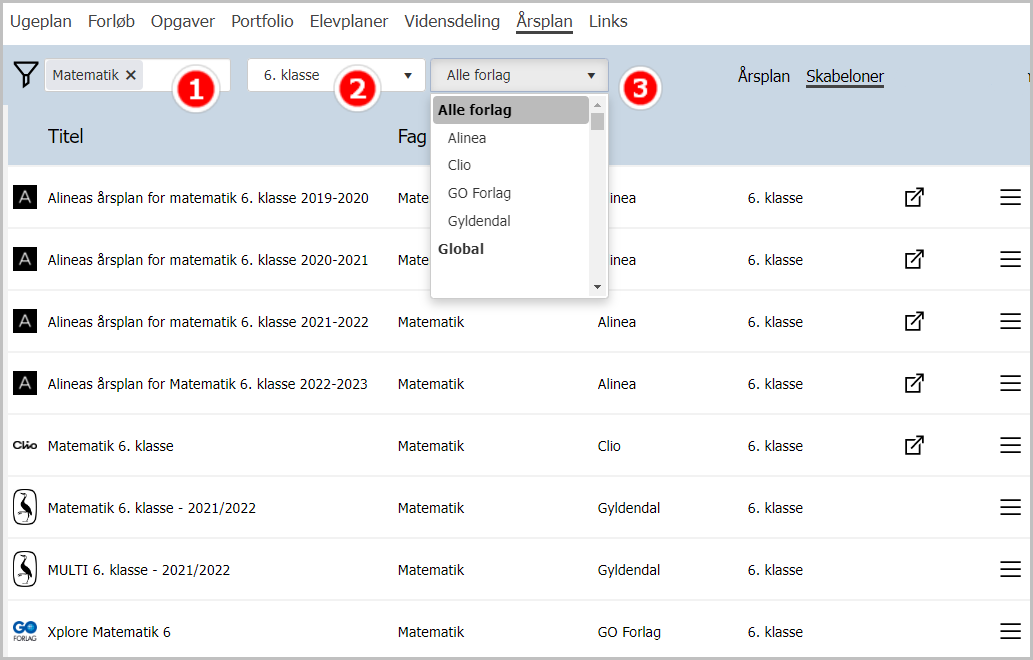Go to the Ugeplan tab

click(41, 21)
